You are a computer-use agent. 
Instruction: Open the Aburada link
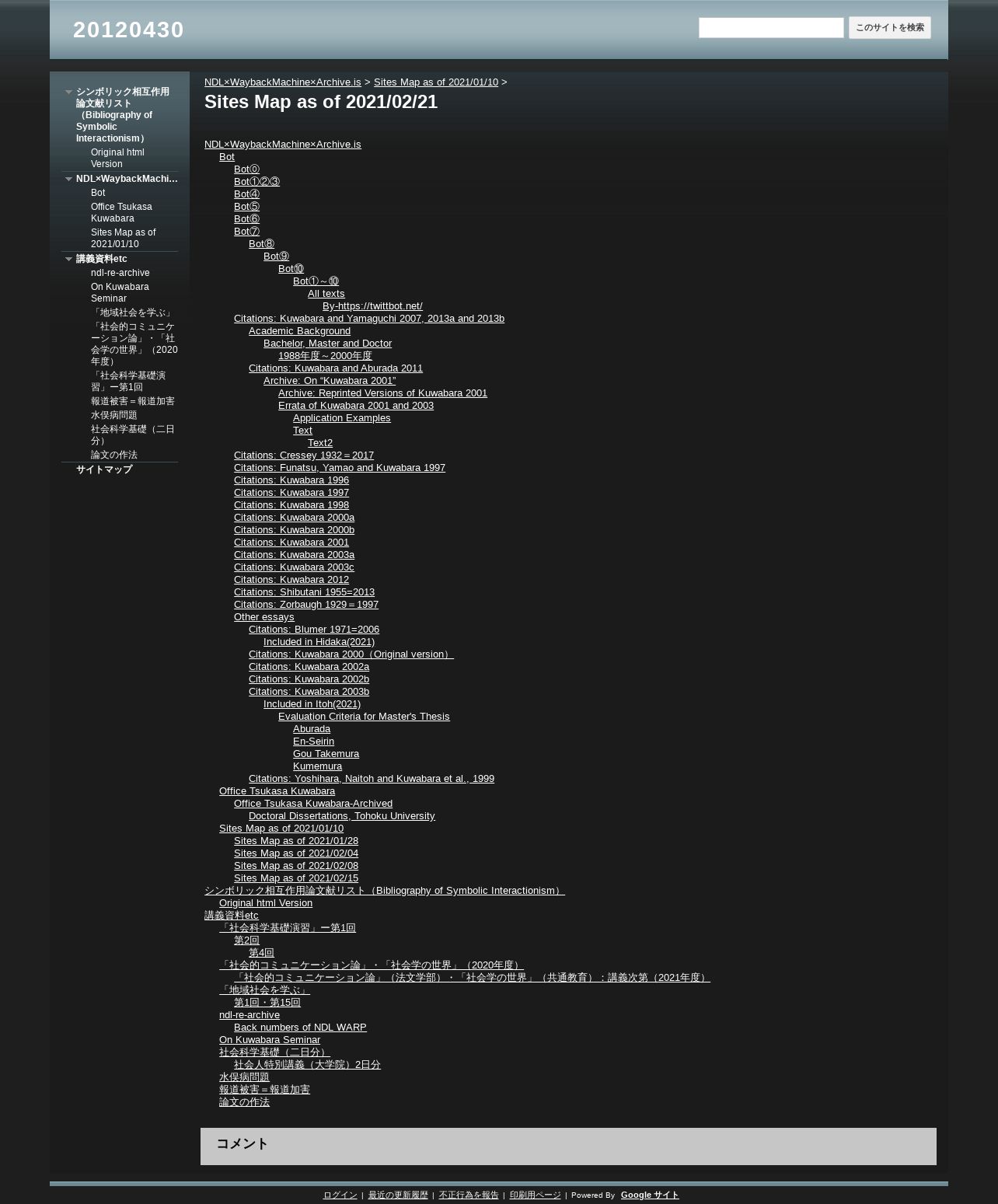(312, 728)
